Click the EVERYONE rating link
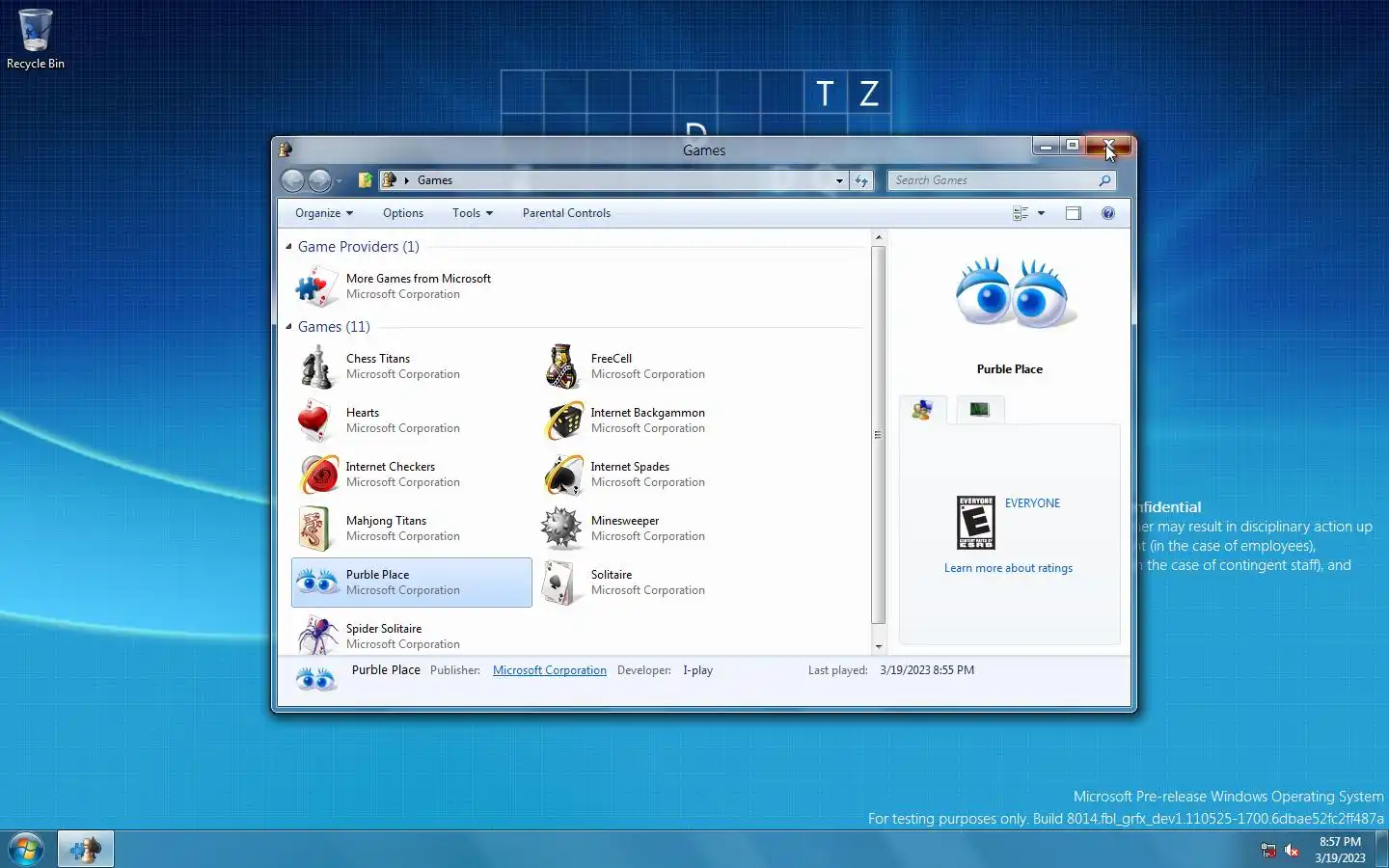Viewport: 1389px width, 868px height. (x=1032, y=503)
